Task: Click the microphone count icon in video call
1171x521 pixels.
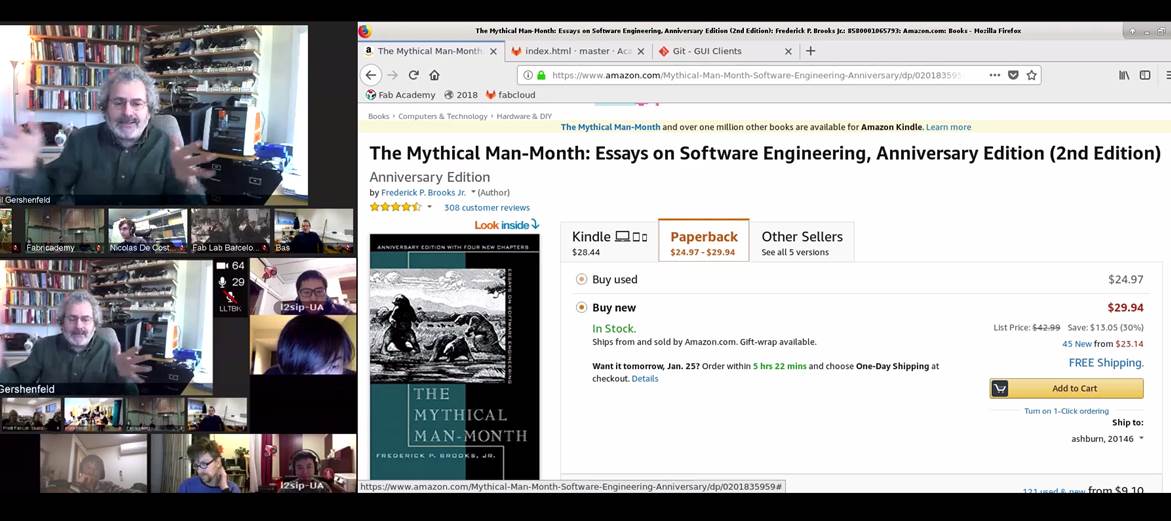Action: 222,282
